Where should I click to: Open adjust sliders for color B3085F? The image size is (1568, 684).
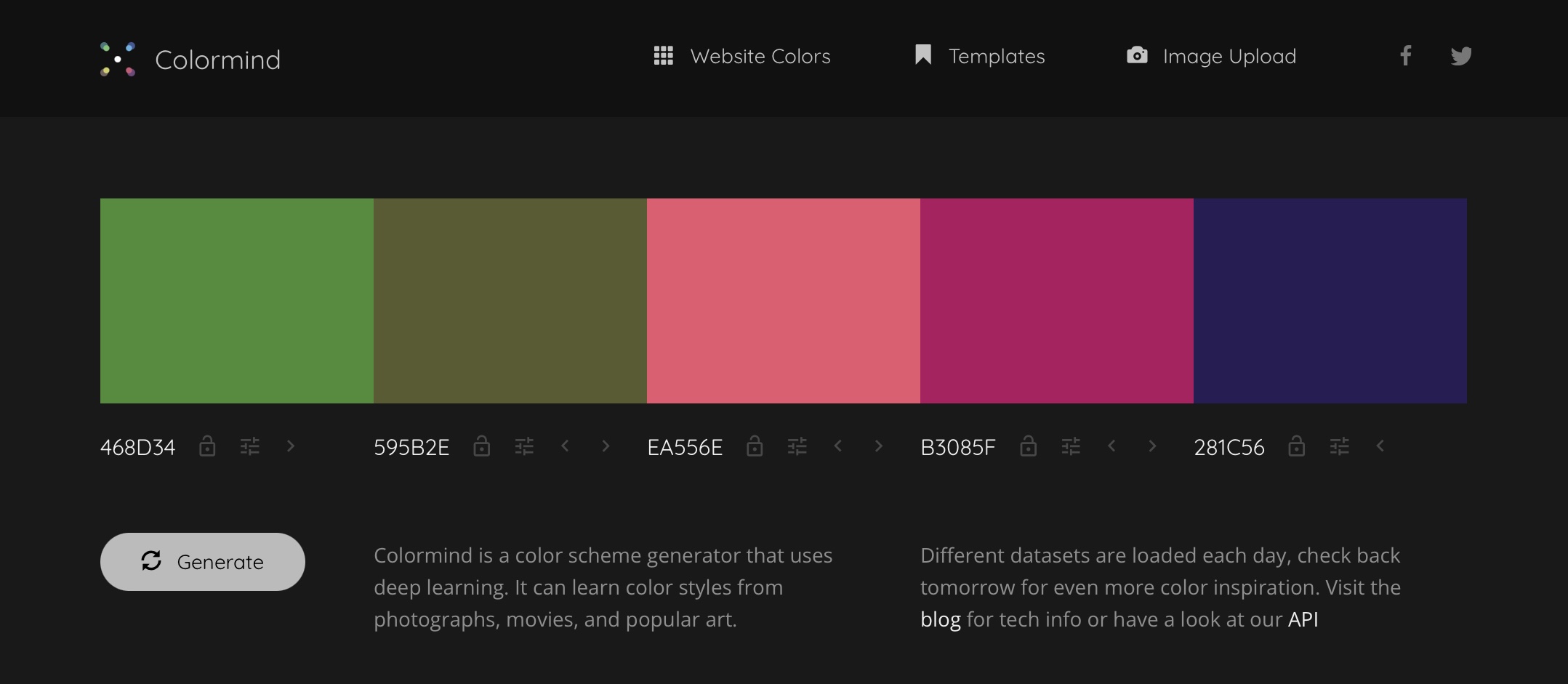[1071, 446]
